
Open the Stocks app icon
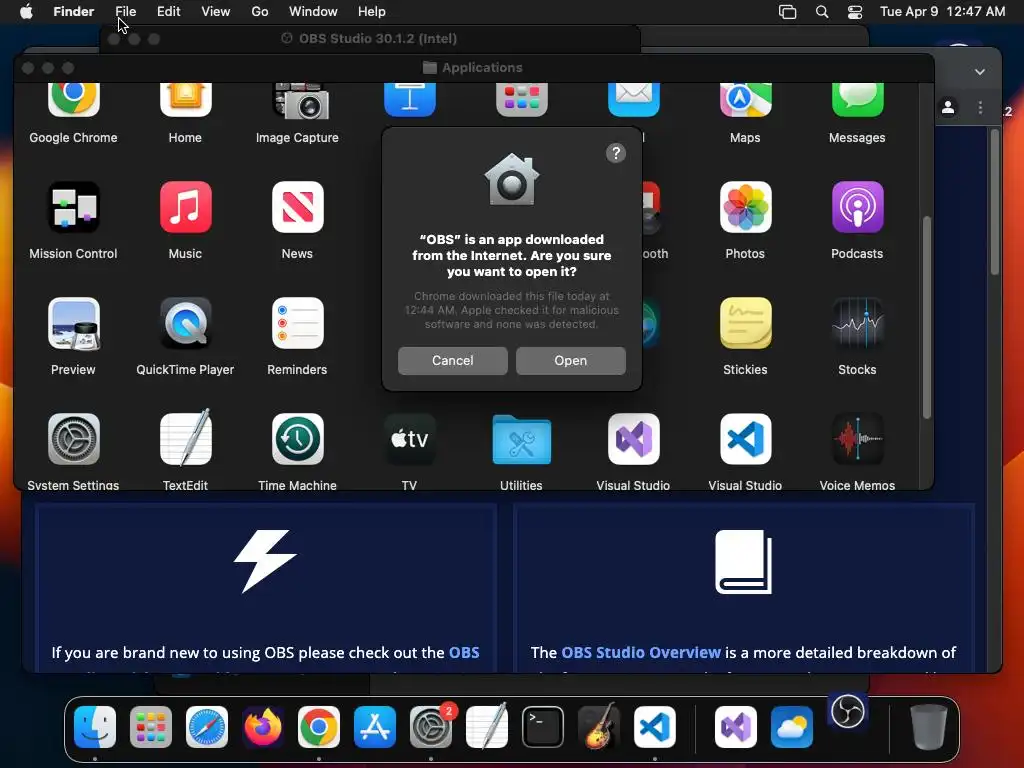857,323
